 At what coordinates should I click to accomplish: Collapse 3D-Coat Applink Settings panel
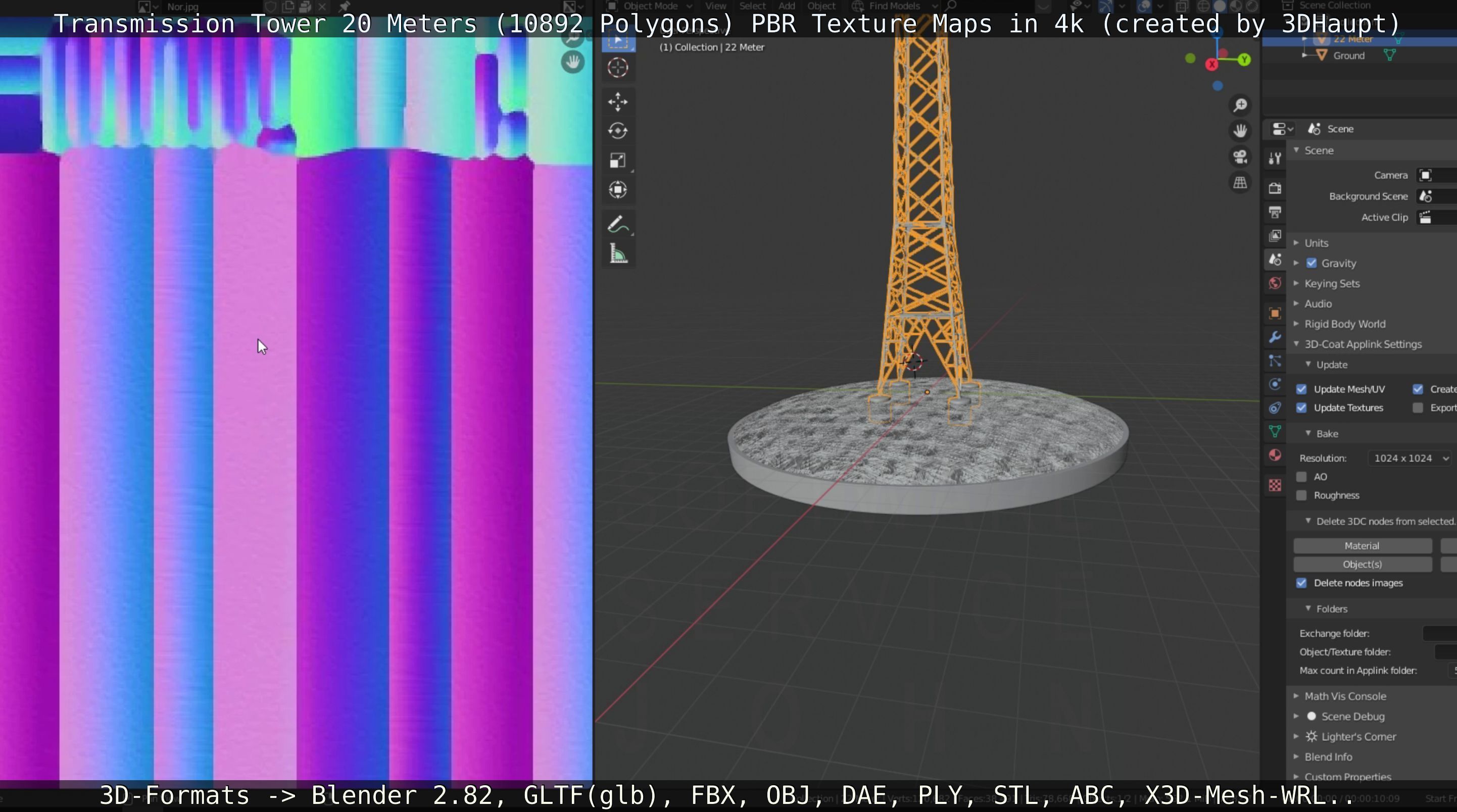pyautogui.click(x=1296, y=344)
